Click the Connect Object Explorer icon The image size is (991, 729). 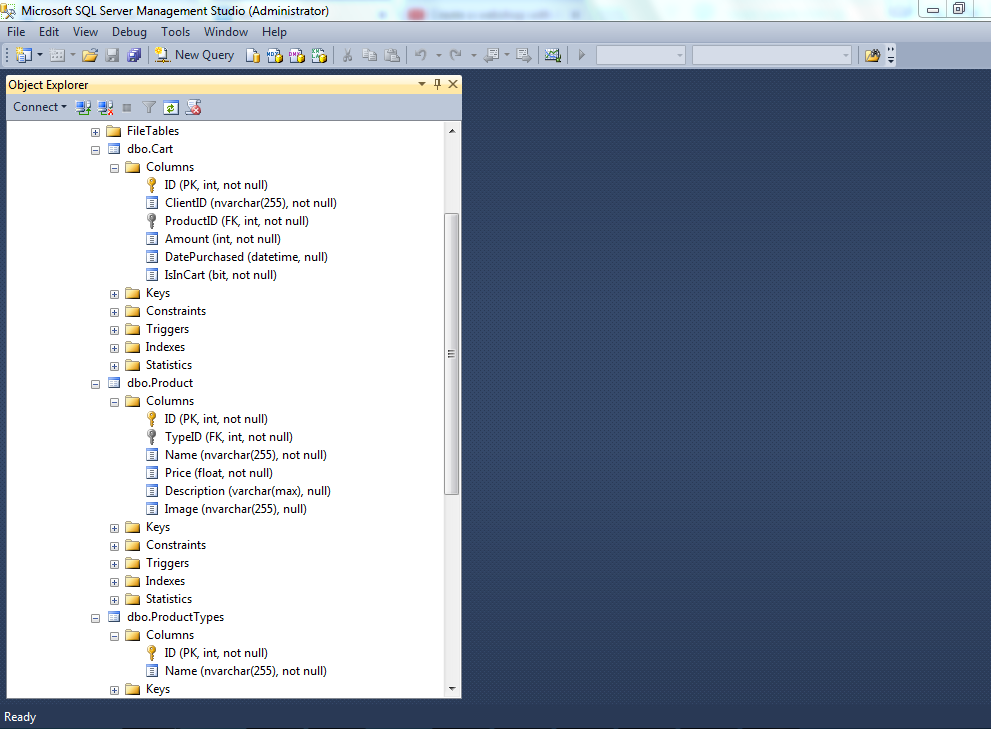pyautogui.click(x=83, y=108)
